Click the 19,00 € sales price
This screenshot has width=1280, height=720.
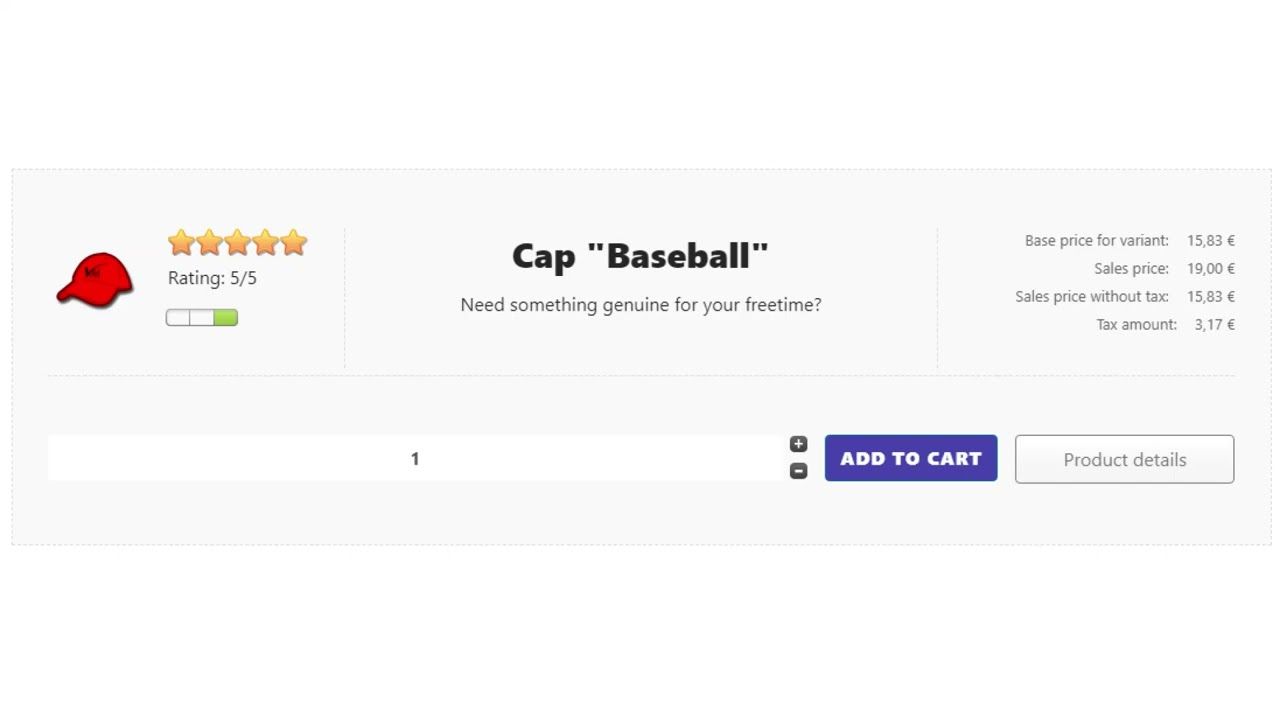point(1210,269)
